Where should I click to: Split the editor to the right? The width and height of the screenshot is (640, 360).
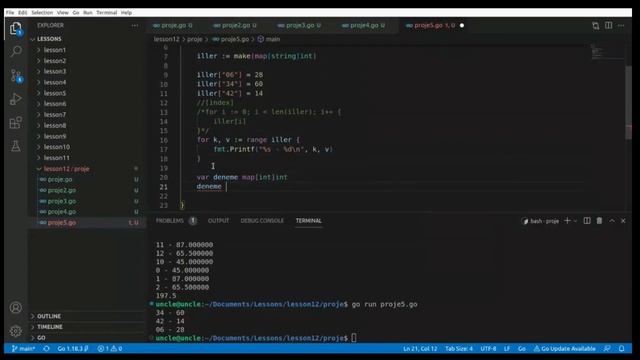click(609, 25)
